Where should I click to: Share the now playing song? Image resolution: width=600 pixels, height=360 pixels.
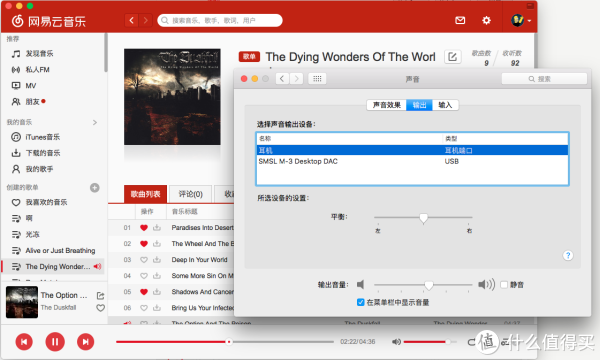tap(100, 295)
